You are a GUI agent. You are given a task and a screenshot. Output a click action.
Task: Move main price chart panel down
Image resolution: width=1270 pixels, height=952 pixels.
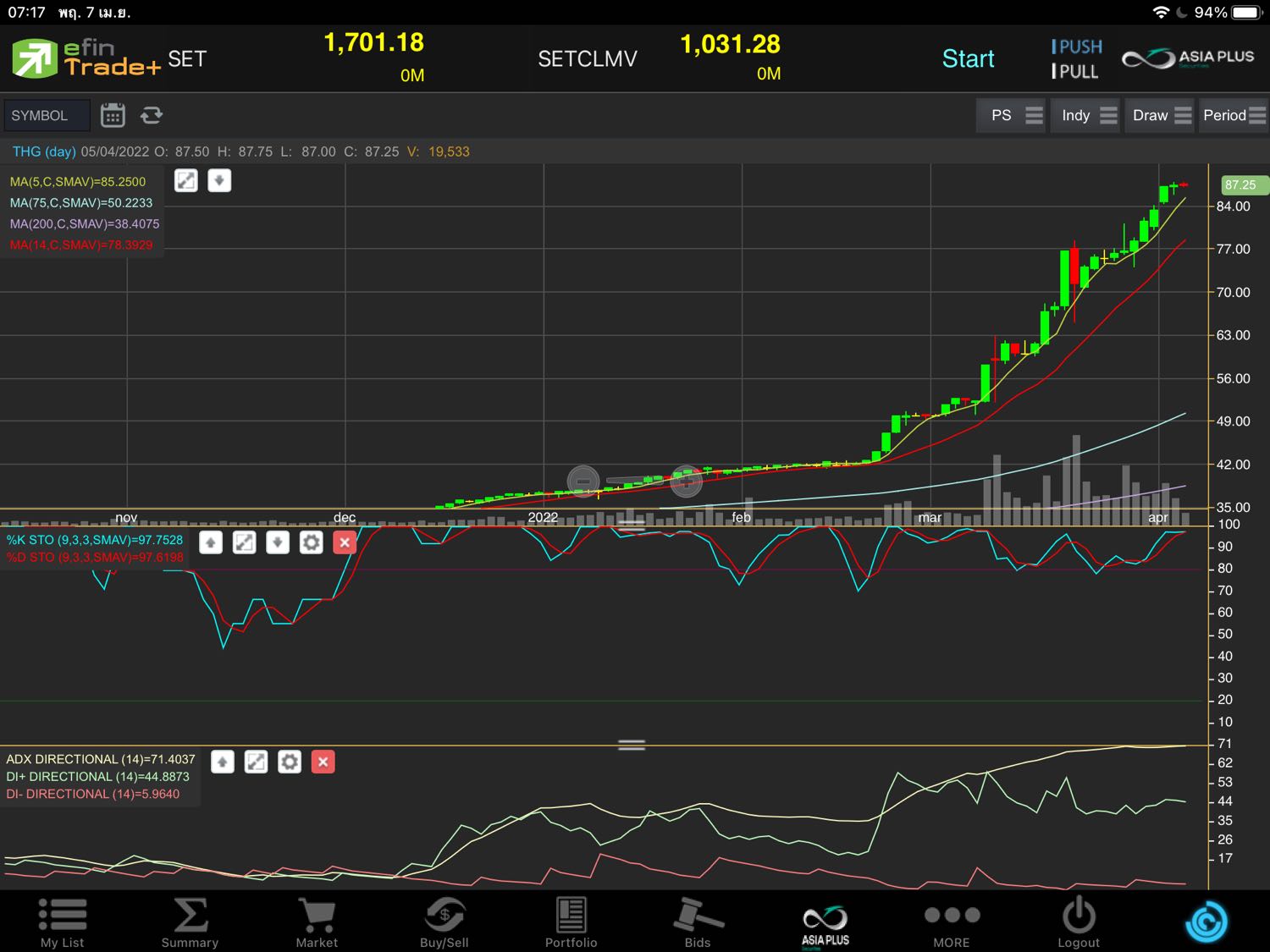219,180
